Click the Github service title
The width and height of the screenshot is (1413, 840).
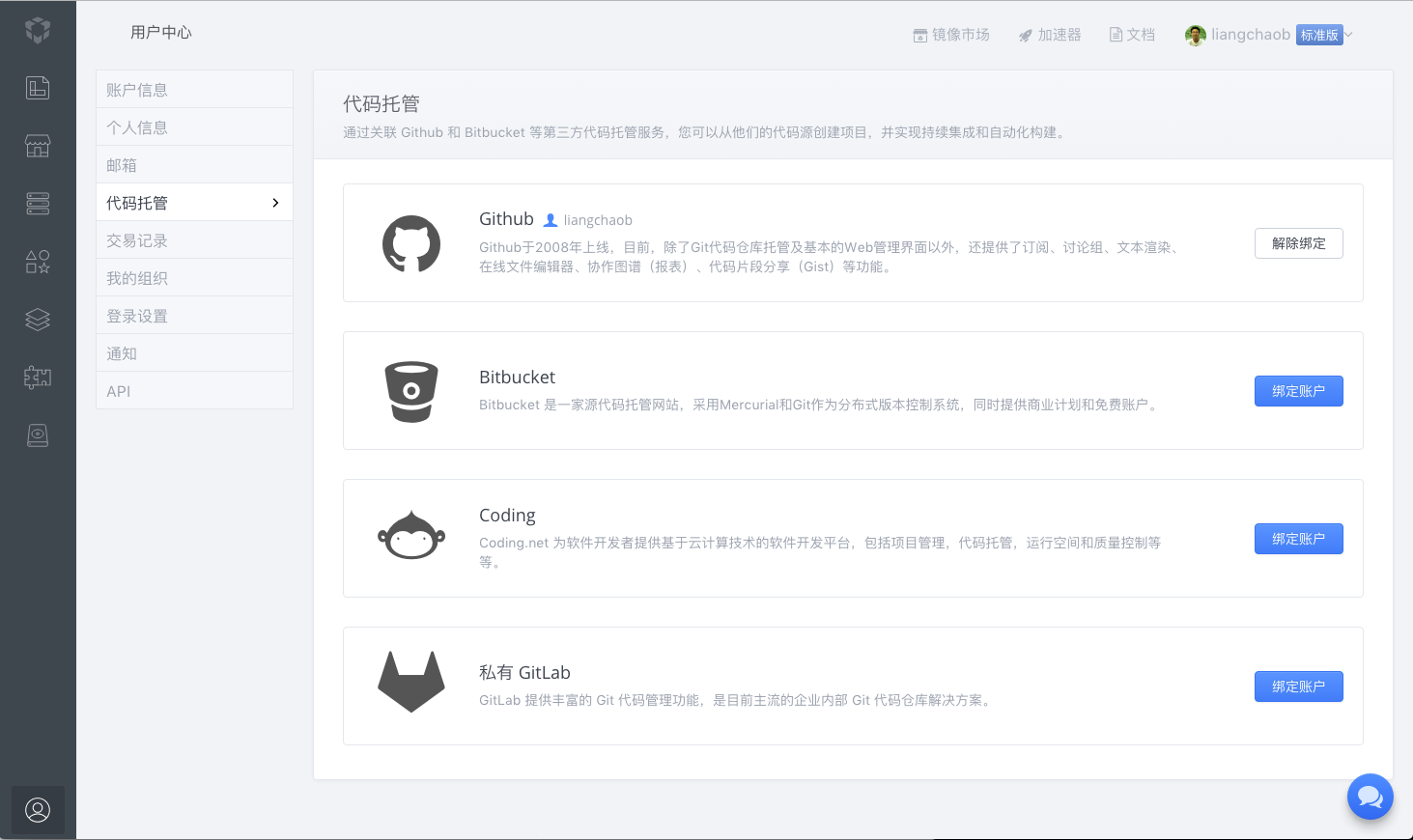tap(506, 219)
